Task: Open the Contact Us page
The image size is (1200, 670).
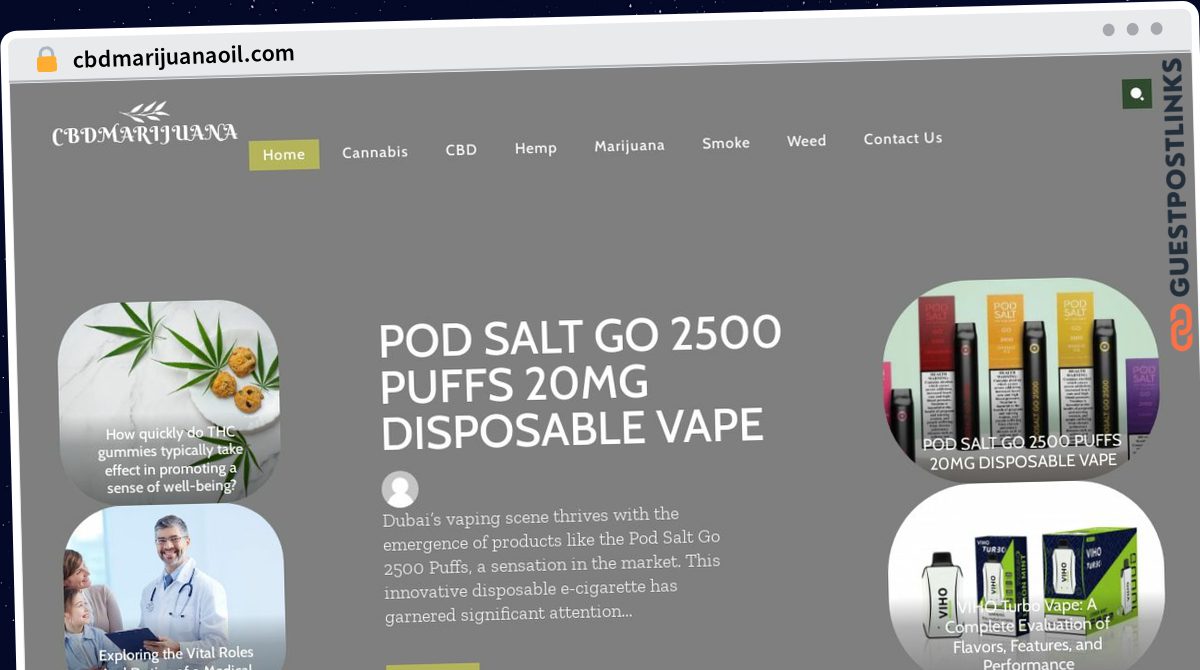Action: point(903,138)
